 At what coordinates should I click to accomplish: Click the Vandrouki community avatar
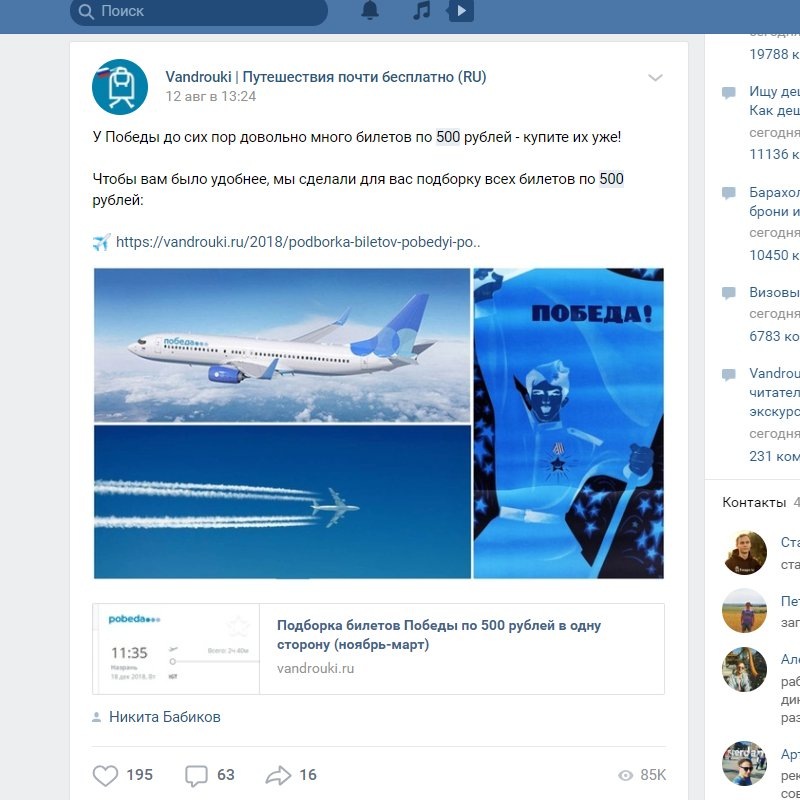(120, 87)
